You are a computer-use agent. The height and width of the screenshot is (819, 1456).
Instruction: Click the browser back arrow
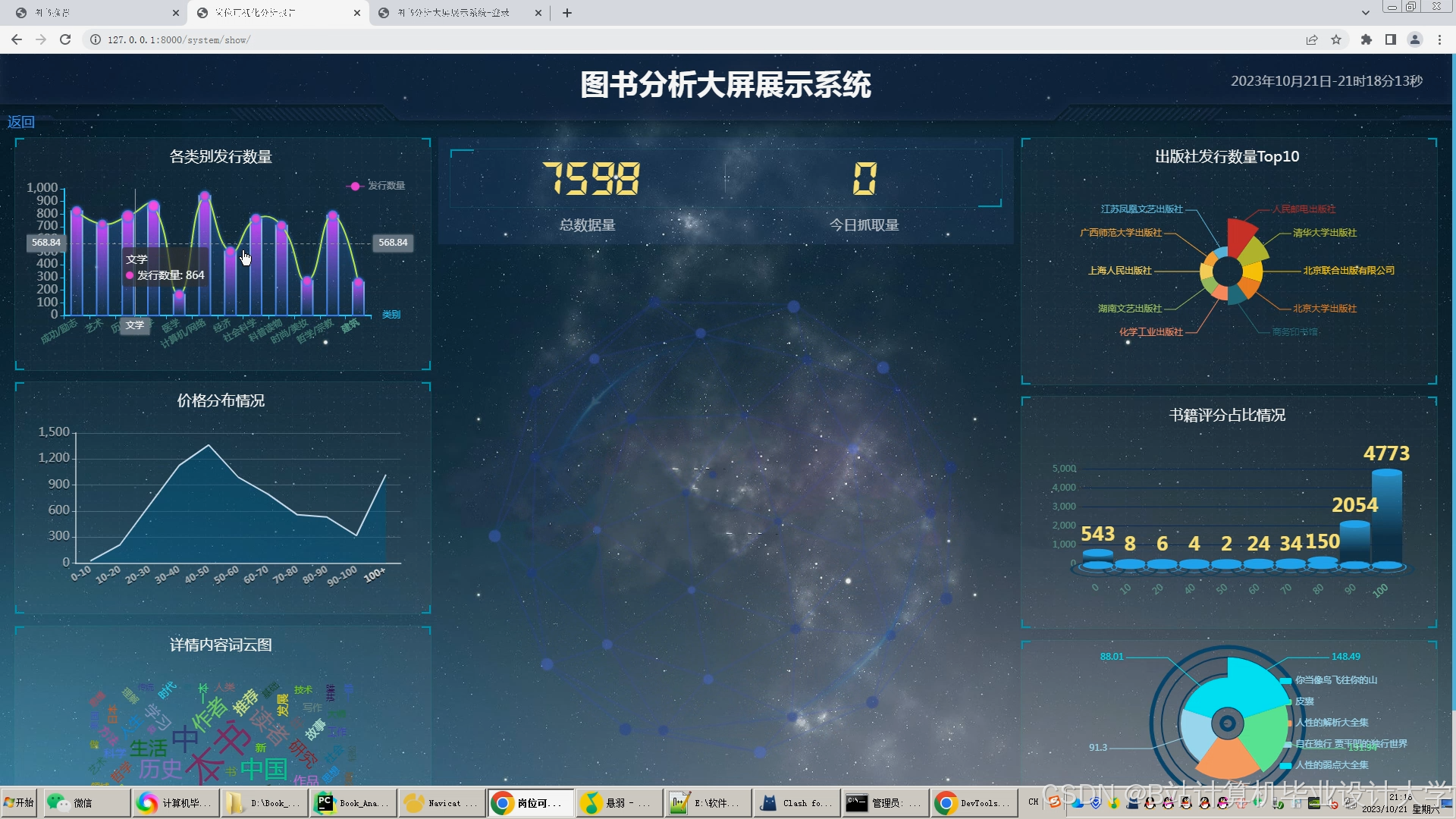click(17, 39)
